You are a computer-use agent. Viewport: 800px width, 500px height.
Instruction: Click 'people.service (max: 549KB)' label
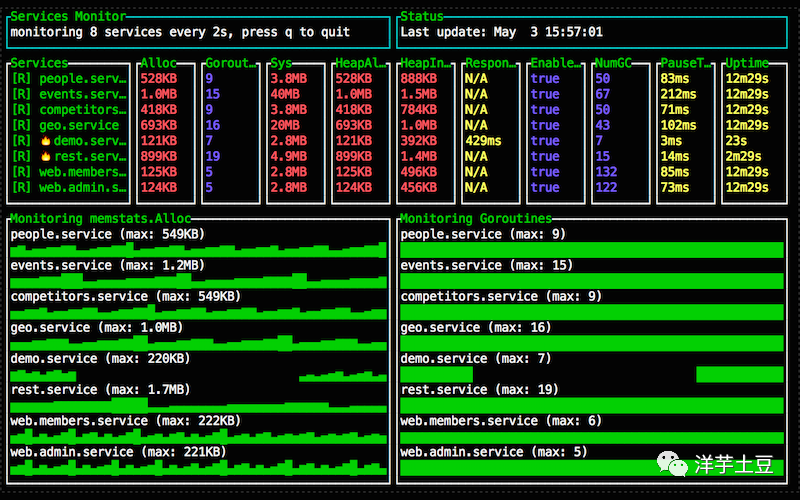[108, 234]
